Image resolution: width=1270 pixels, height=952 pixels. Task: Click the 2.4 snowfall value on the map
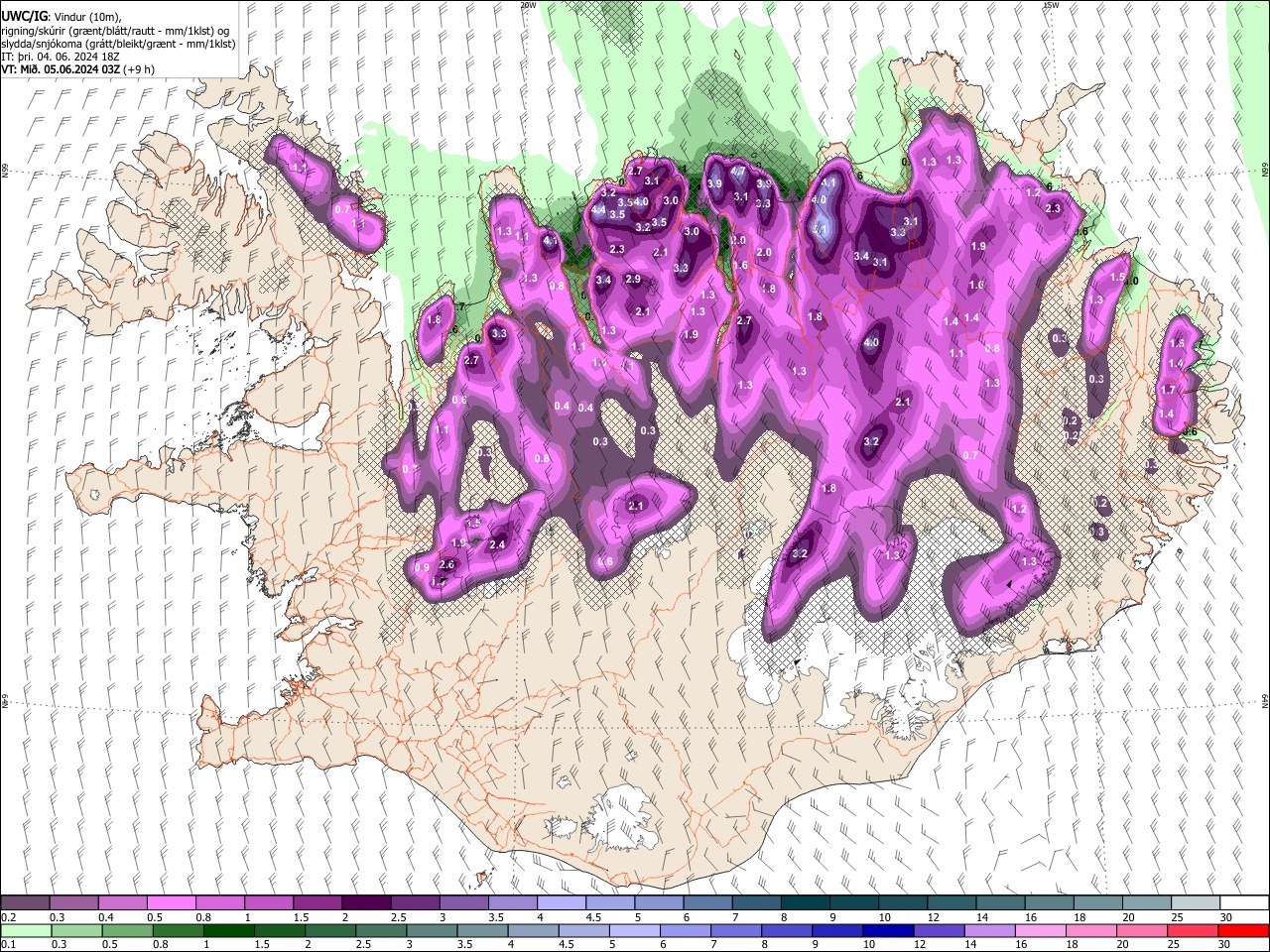click(498, 544)
